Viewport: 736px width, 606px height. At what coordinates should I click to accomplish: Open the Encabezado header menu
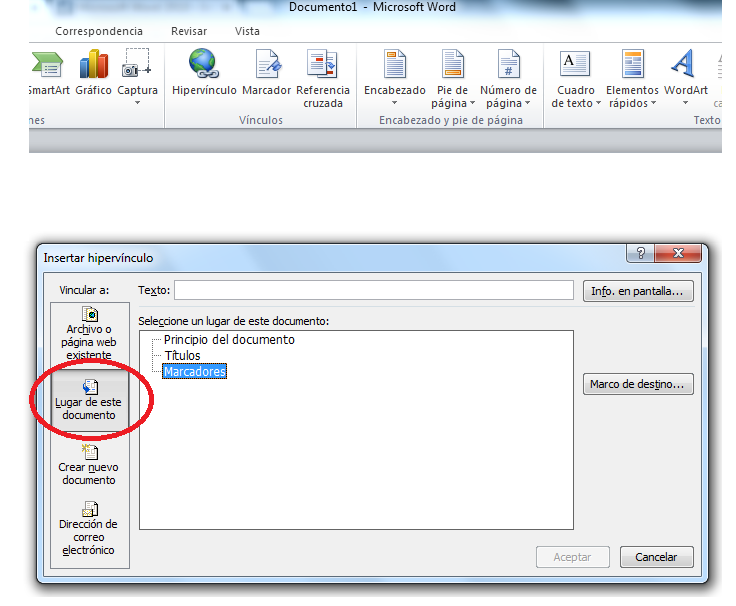(395, 77)
